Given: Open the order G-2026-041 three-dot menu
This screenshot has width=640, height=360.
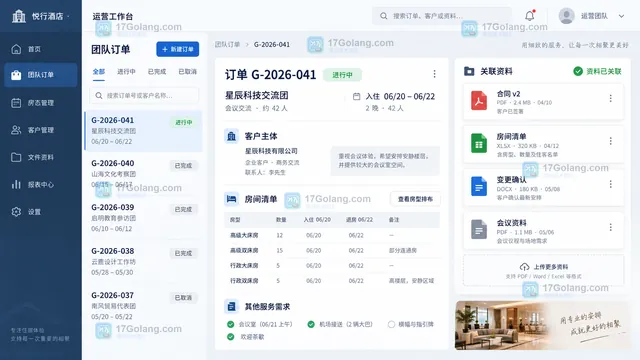Looking at the screenshot, I should [x=434, y=74].
